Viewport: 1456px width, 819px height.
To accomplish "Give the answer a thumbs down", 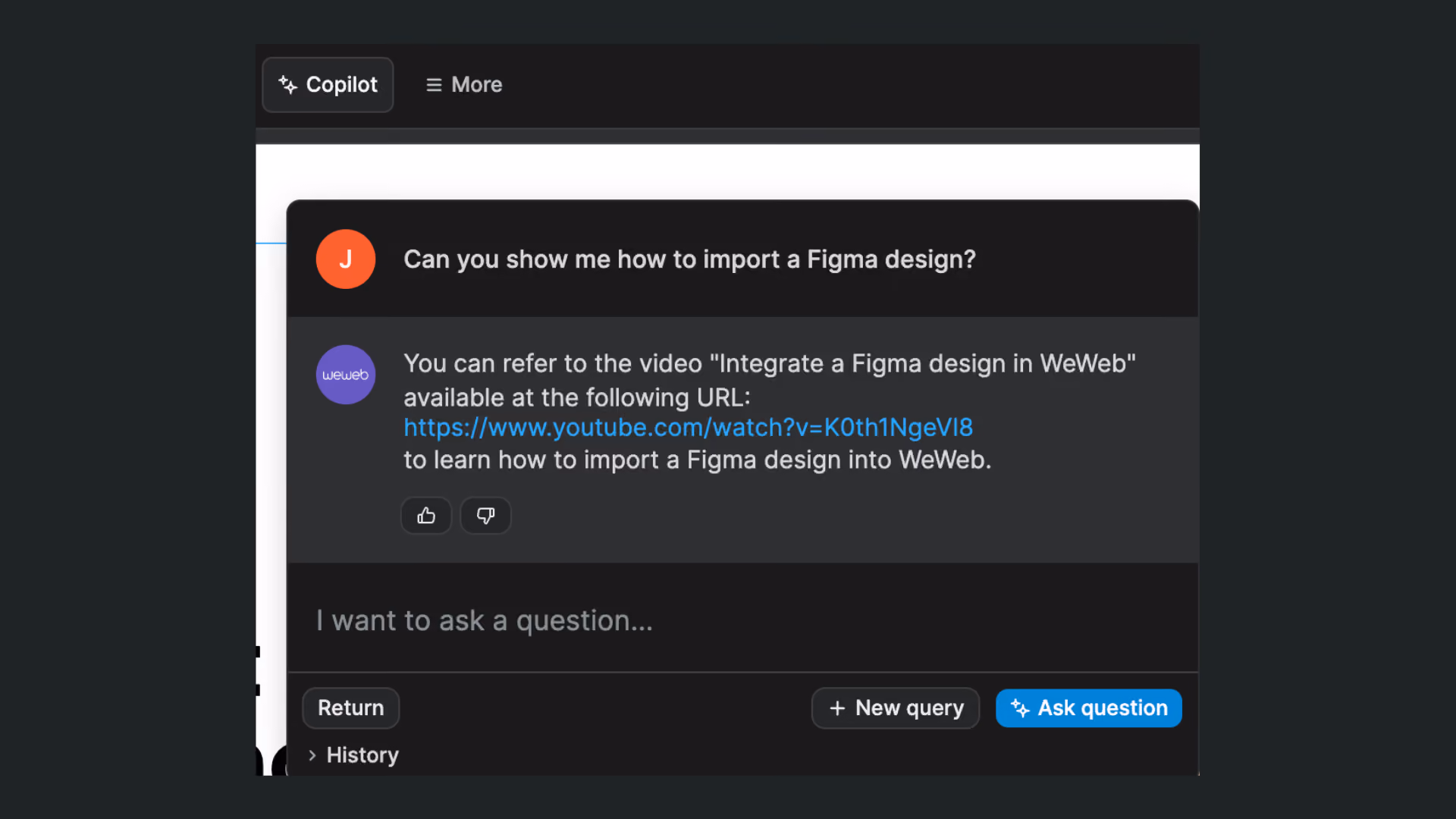I will (x=486, y=516).
